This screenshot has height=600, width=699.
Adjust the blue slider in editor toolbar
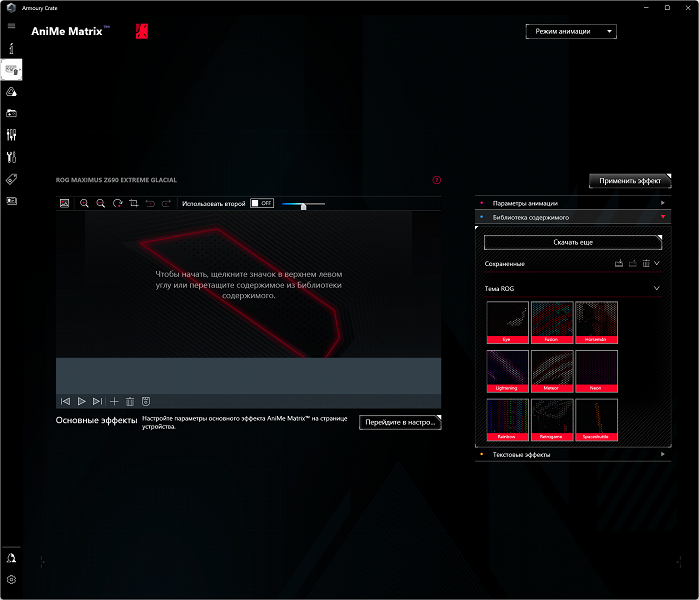pyautogui.click(x=303, y=205)
